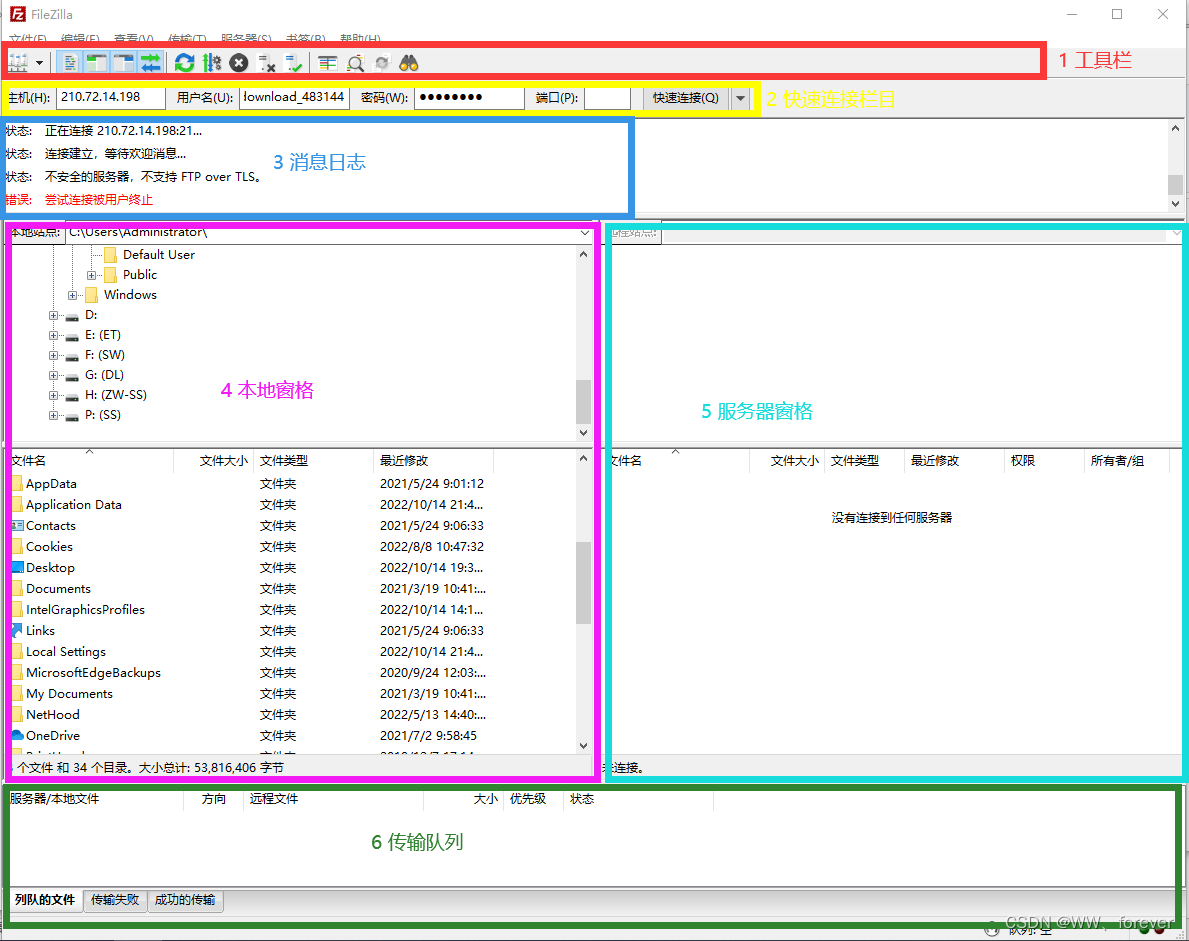The height and width of the screenshot is (941, 1189).
Task: Click the FileZilla title bar logo
Action: pos(17,14)
